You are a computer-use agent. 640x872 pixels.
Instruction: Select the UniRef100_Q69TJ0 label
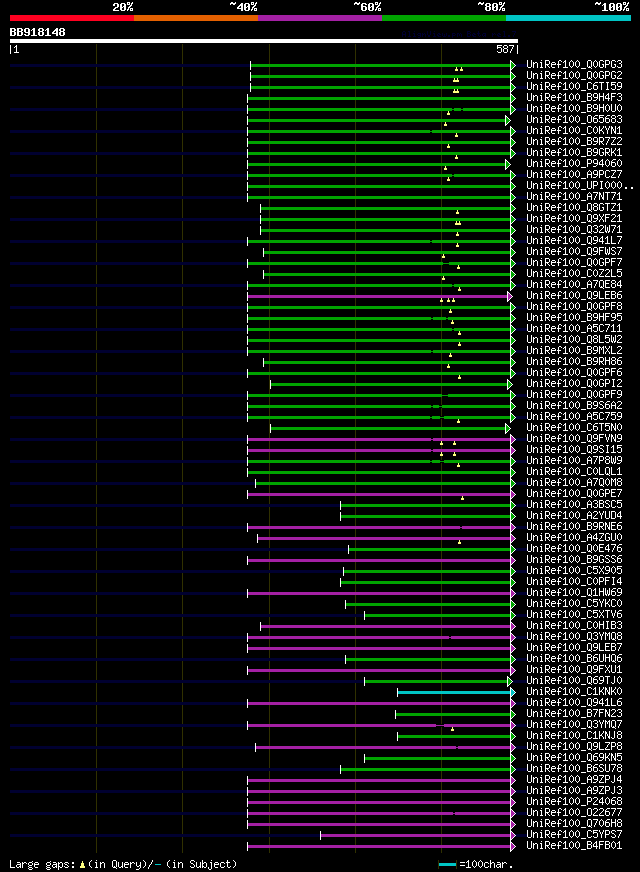pos(574,681)
